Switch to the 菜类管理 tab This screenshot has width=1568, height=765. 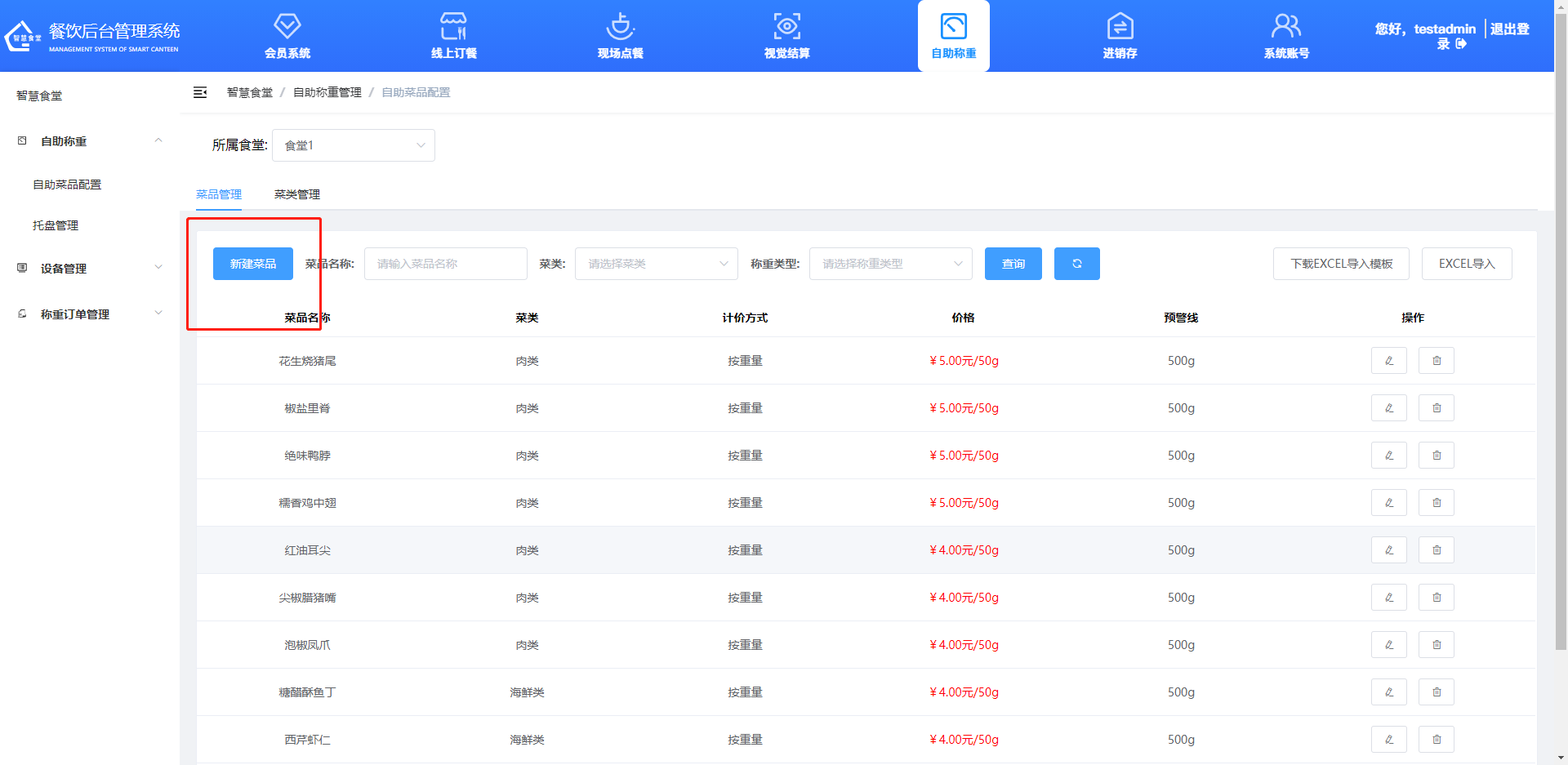tap(296, 194)
